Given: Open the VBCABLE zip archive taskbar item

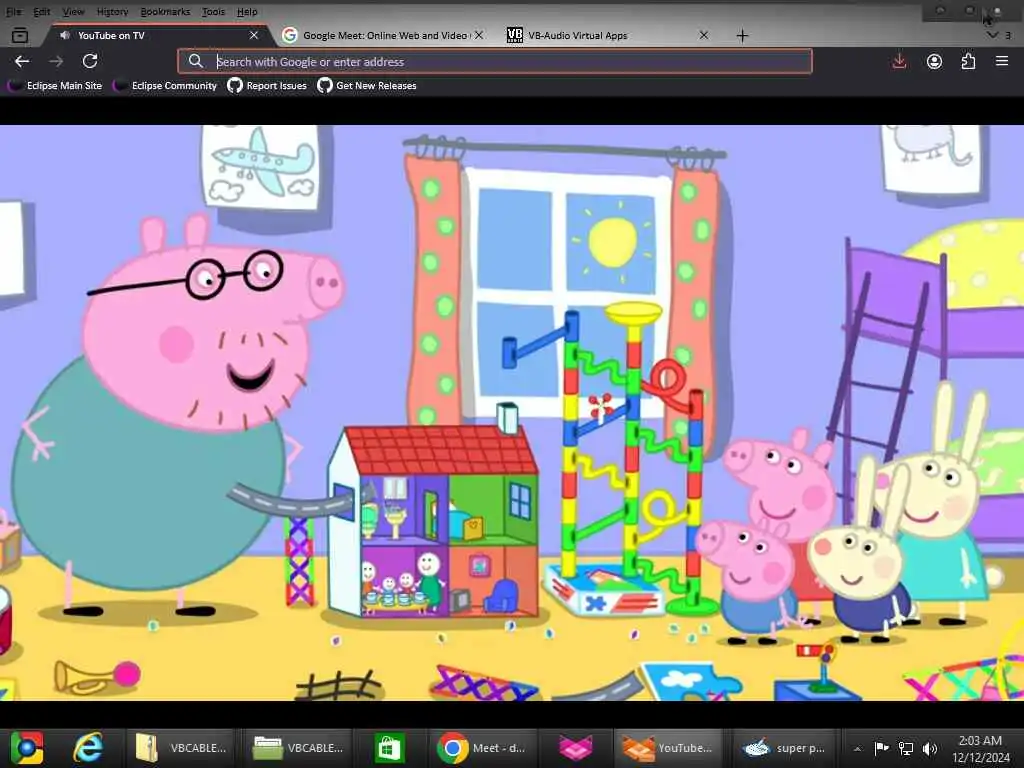Looking at the screenshot, I should [x=180, y=748].
